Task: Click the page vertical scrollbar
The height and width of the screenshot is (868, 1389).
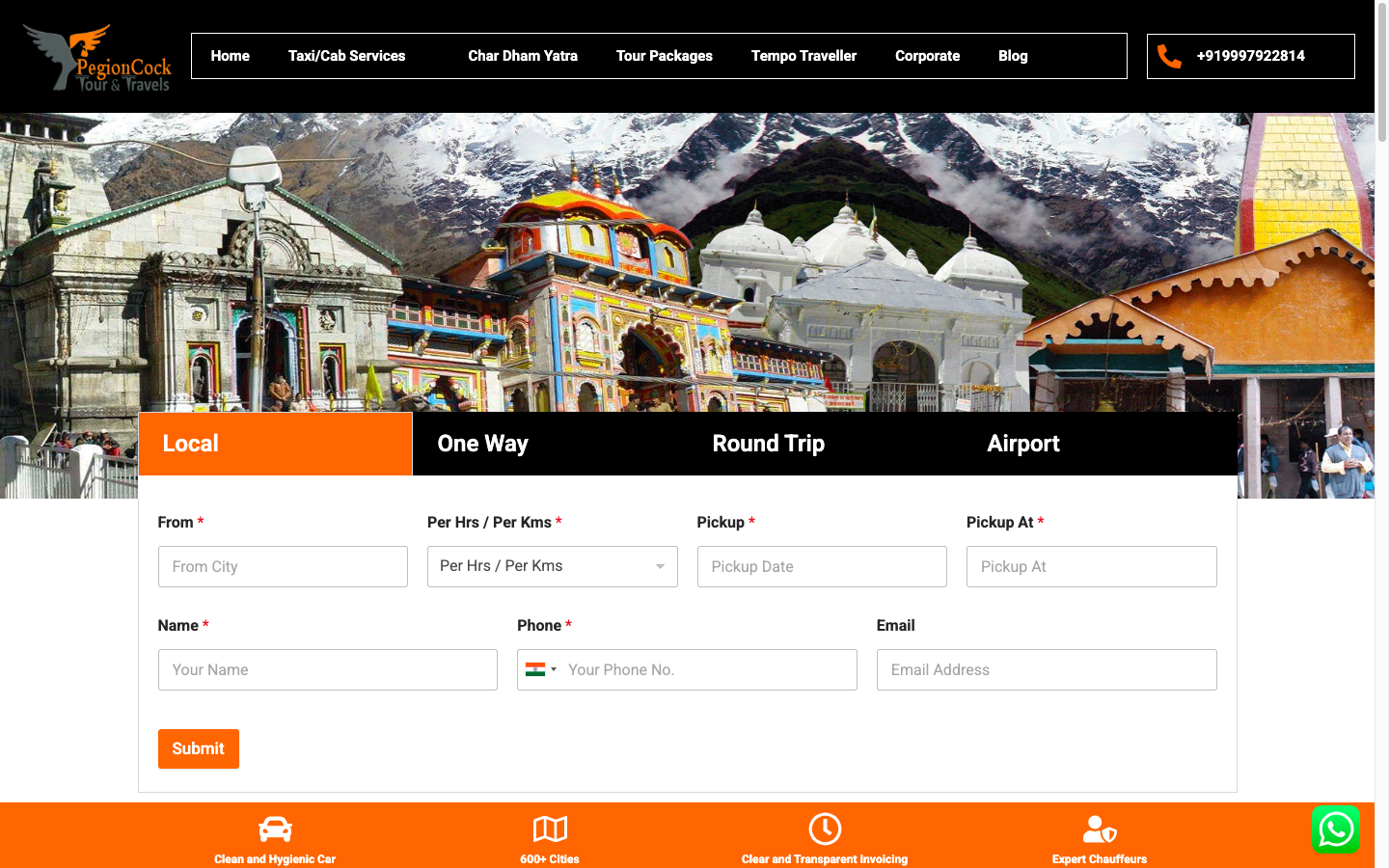Action: [x=1381, y=434]
